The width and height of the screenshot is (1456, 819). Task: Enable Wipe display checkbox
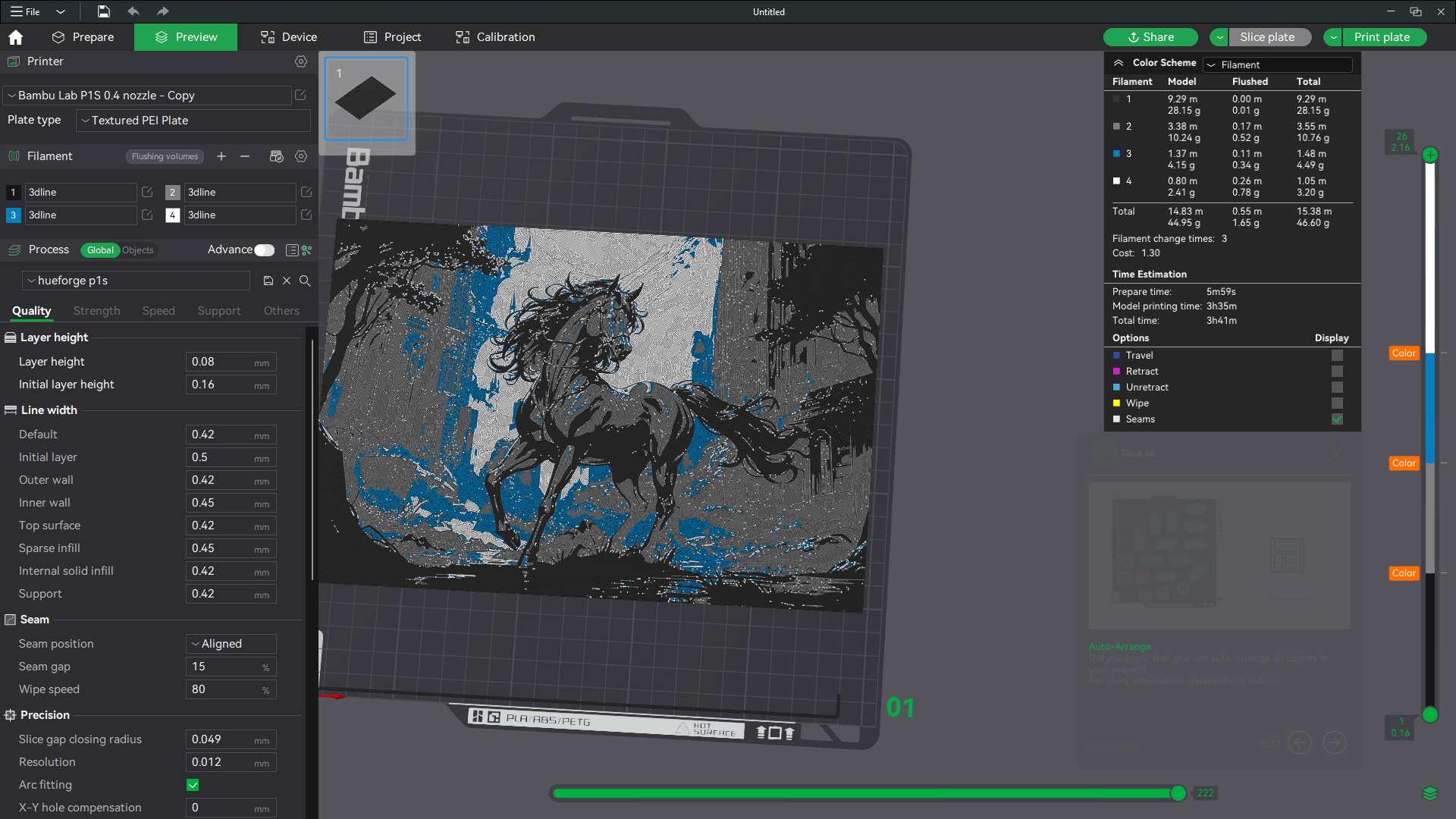pos(1337,403)
